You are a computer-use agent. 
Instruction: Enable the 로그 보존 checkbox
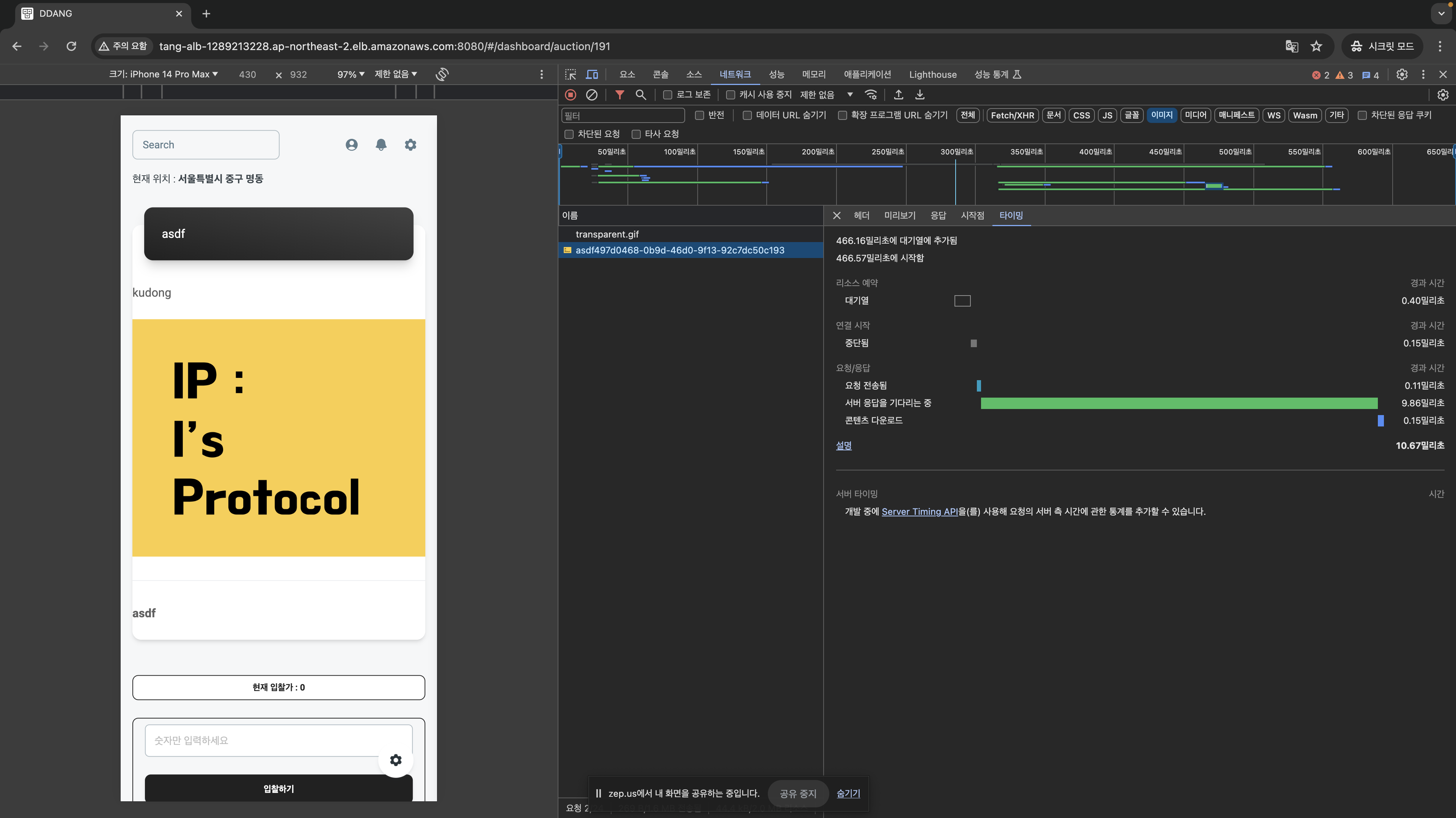[x=668, y=95]
